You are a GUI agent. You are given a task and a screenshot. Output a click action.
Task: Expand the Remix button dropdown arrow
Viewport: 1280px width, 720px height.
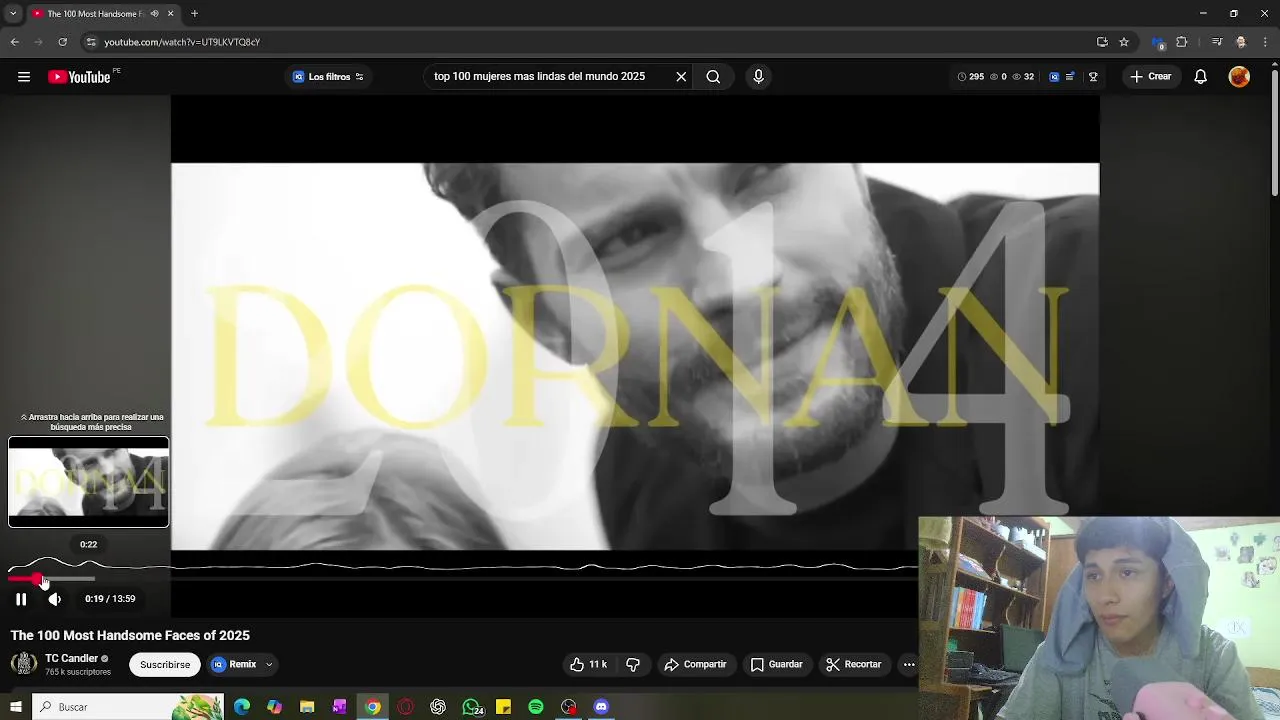268,664
